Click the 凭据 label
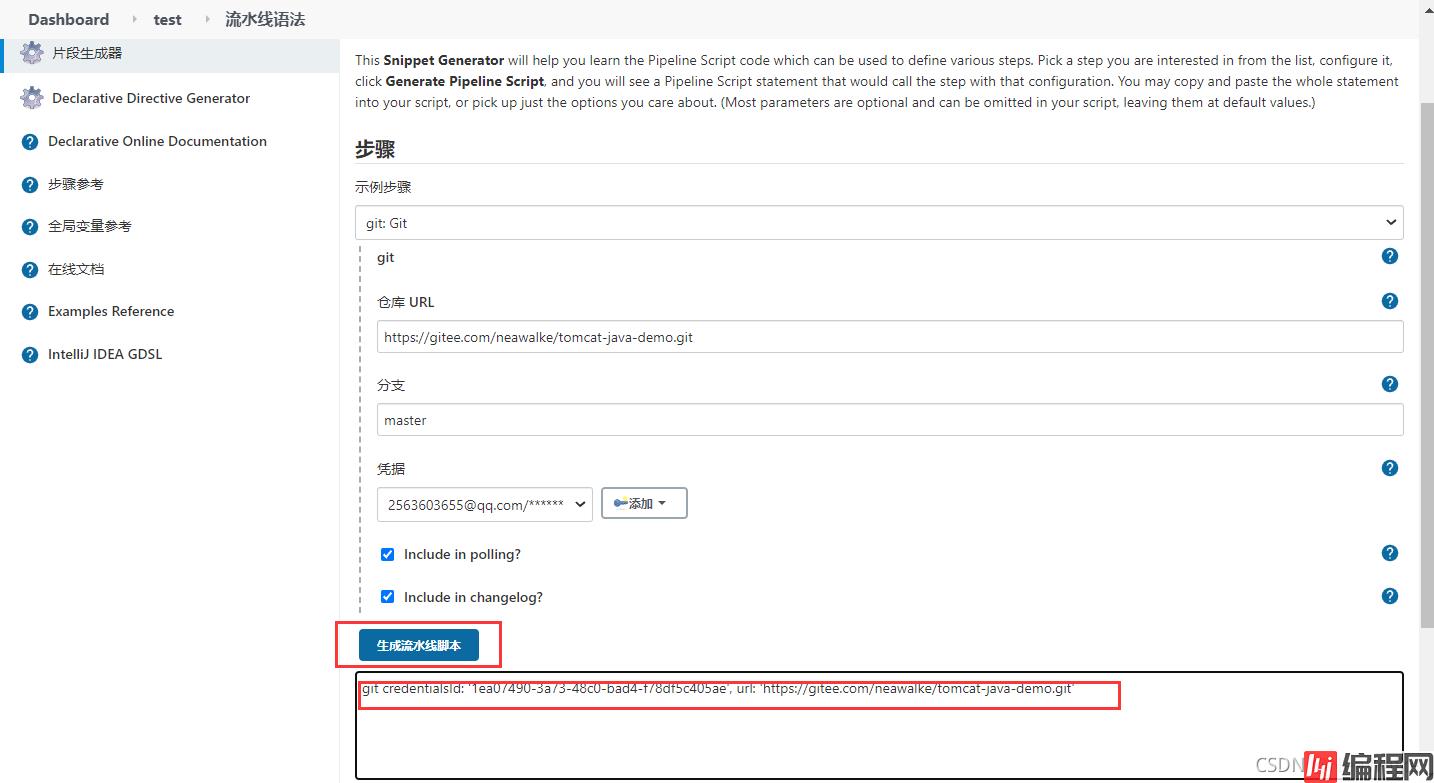Viewport: 1434px width, 783px height. [x=391, y=469]
